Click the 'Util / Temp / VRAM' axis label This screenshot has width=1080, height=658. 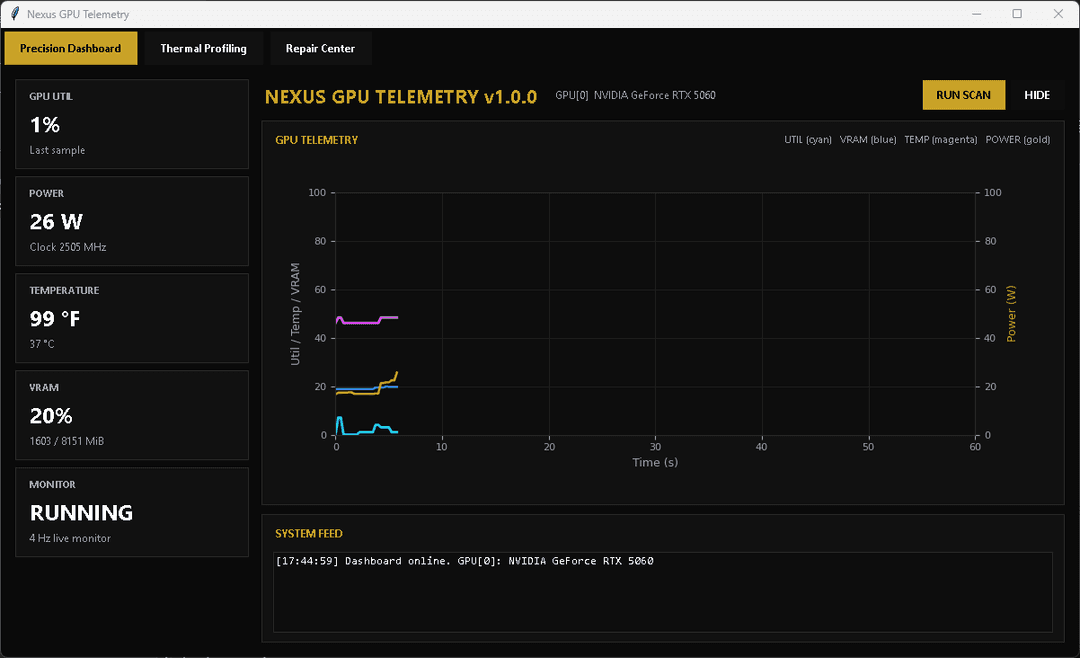point(295,314)
